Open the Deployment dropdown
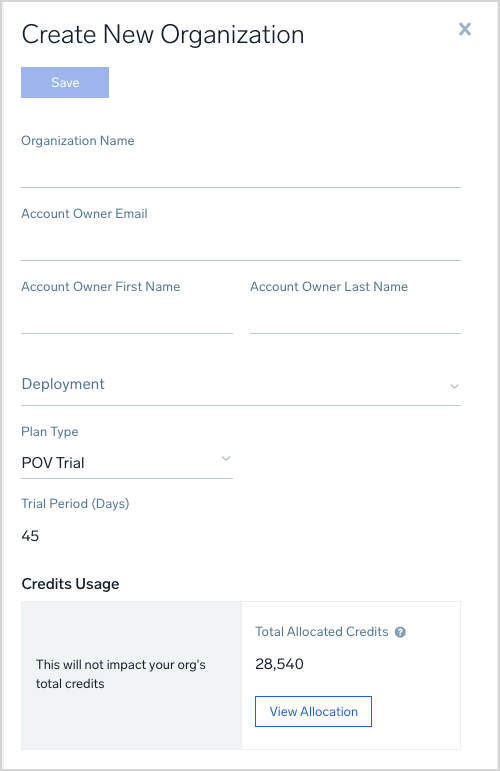The image size is (500, 771). (241, 385)
